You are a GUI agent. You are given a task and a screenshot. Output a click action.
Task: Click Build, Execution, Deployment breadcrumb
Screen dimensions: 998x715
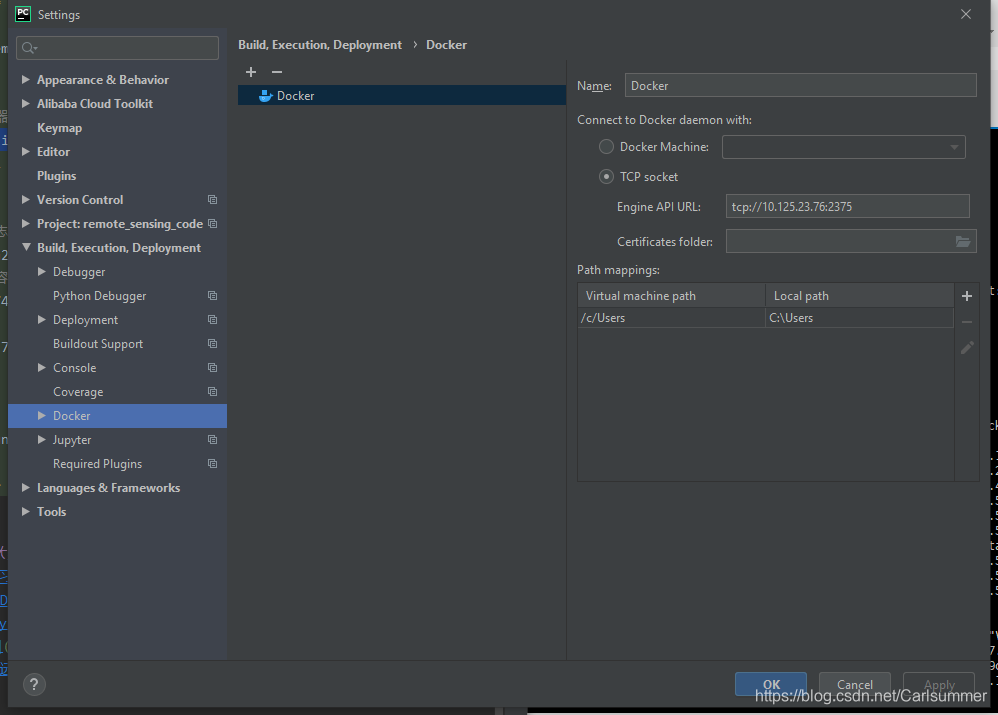[x=320, y=45]
